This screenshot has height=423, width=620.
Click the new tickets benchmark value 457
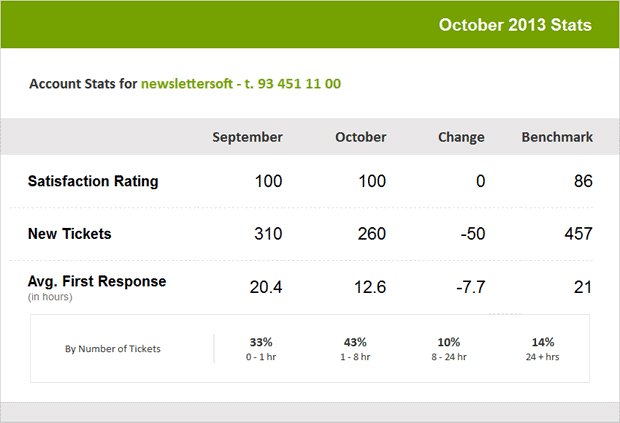point(578,234)
